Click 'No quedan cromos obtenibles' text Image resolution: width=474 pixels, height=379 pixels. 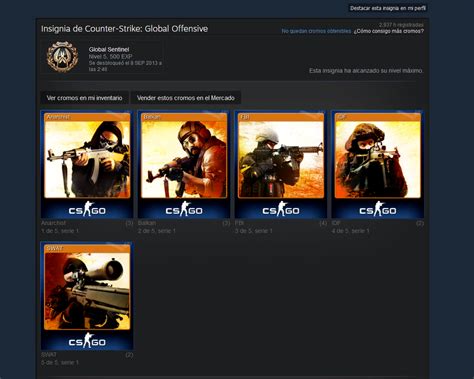point(316,31)
